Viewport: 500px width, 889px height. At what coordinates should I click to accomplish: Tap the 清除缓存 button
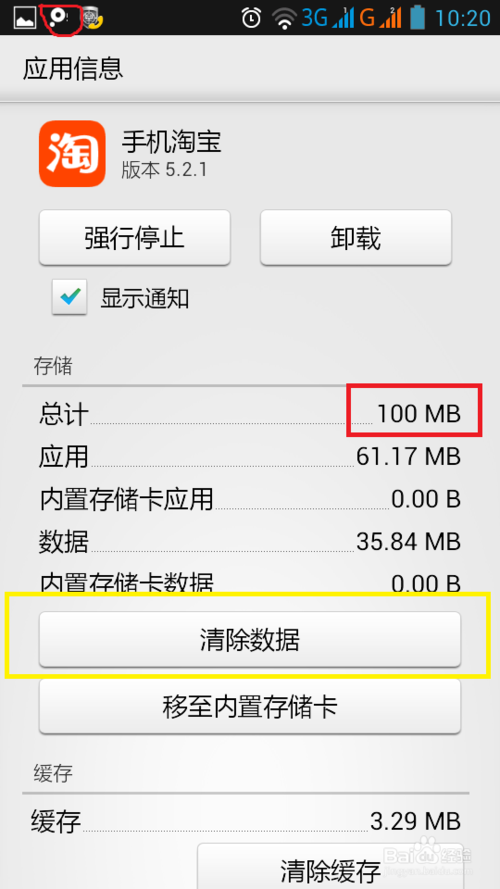pyautogui.click(x=329, y=866)
